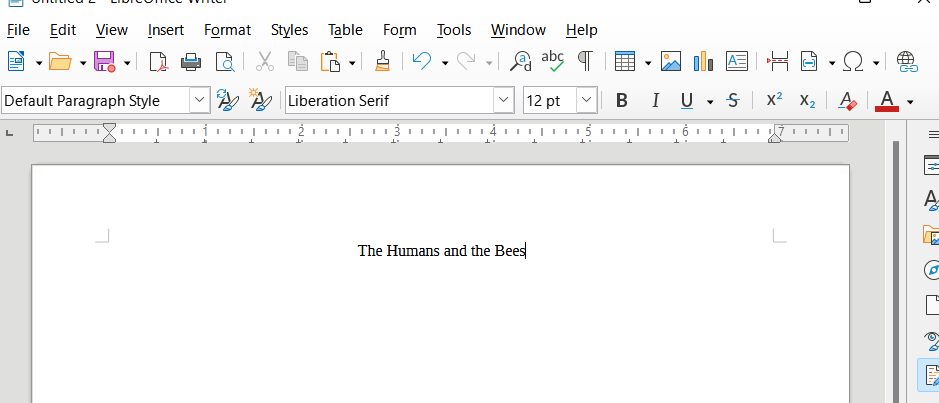
Task: Export directly as PDF
Action: tap(159, 61)
